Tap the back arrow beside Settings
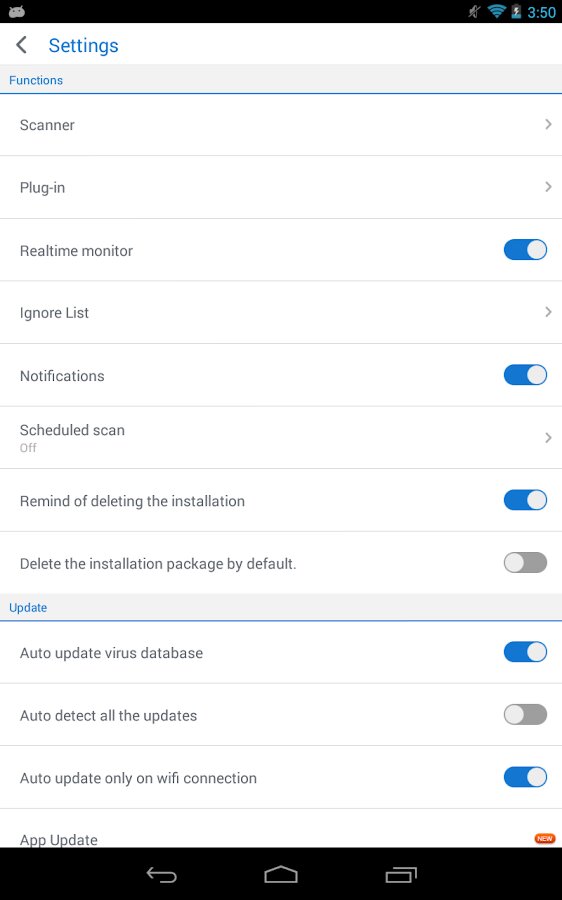This screenshot has width=562, height=900. tap(21, 45)
